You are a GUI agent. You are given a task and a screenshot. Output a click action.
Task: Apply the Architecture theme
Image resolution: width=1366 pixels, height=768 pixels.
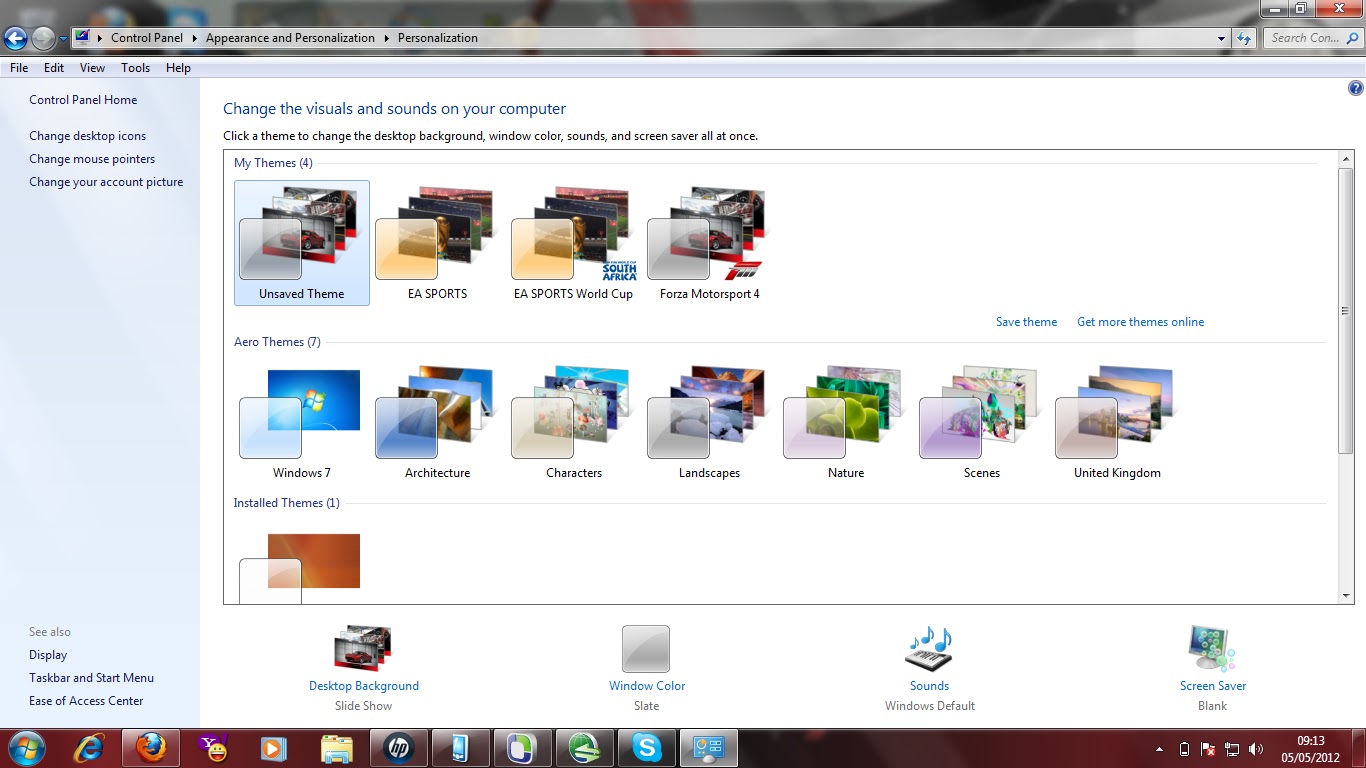[437, 422]
